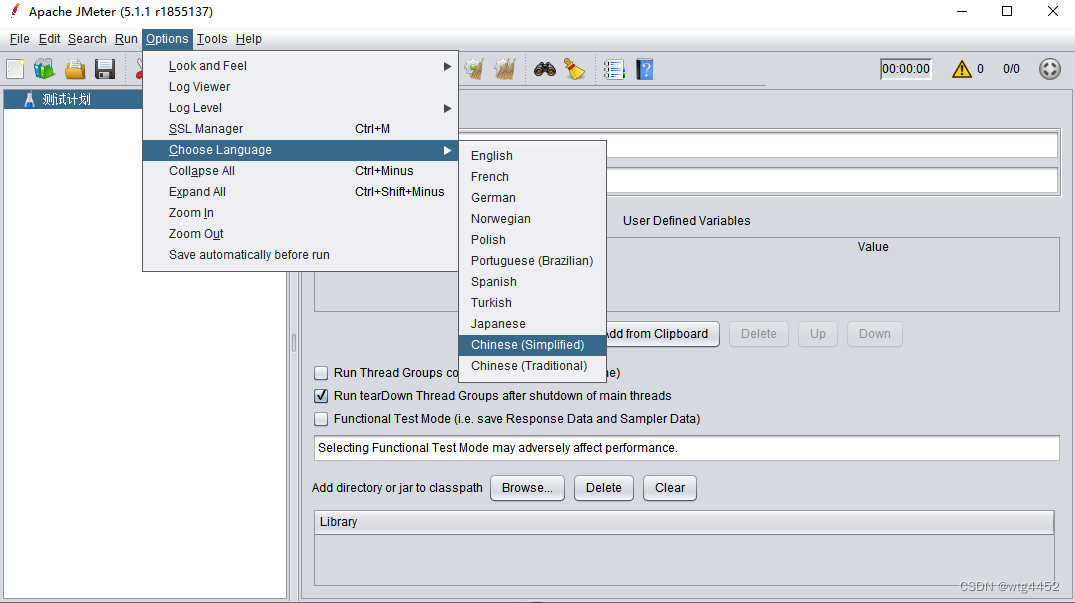Expand Log Level submenu arrow
The image size is (1075, 603).
(447, 108)
